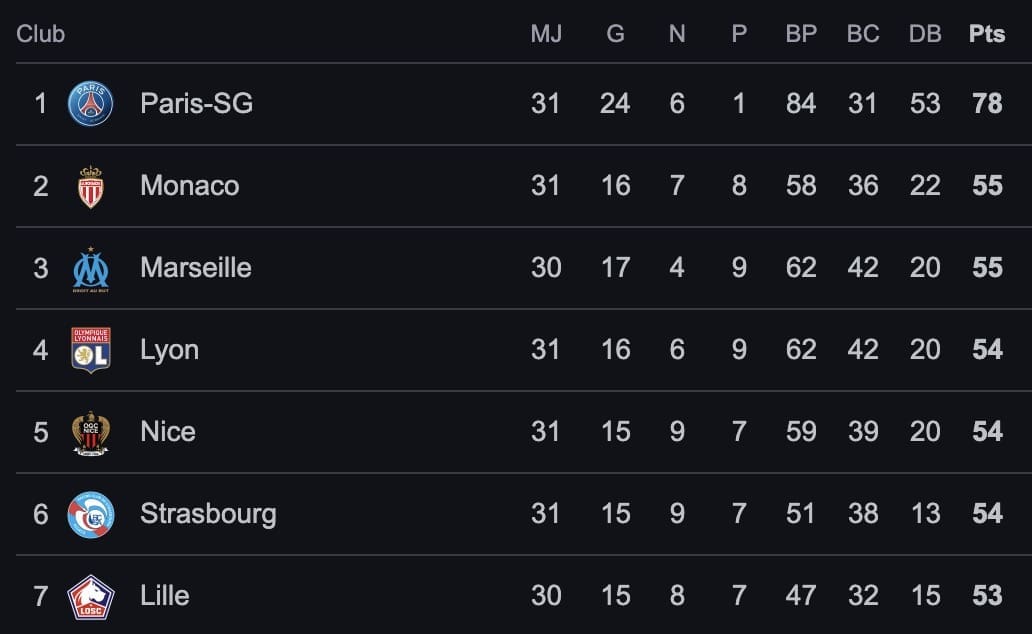Open the Lyon team page
1032x634 pixels.
point(169,349)
